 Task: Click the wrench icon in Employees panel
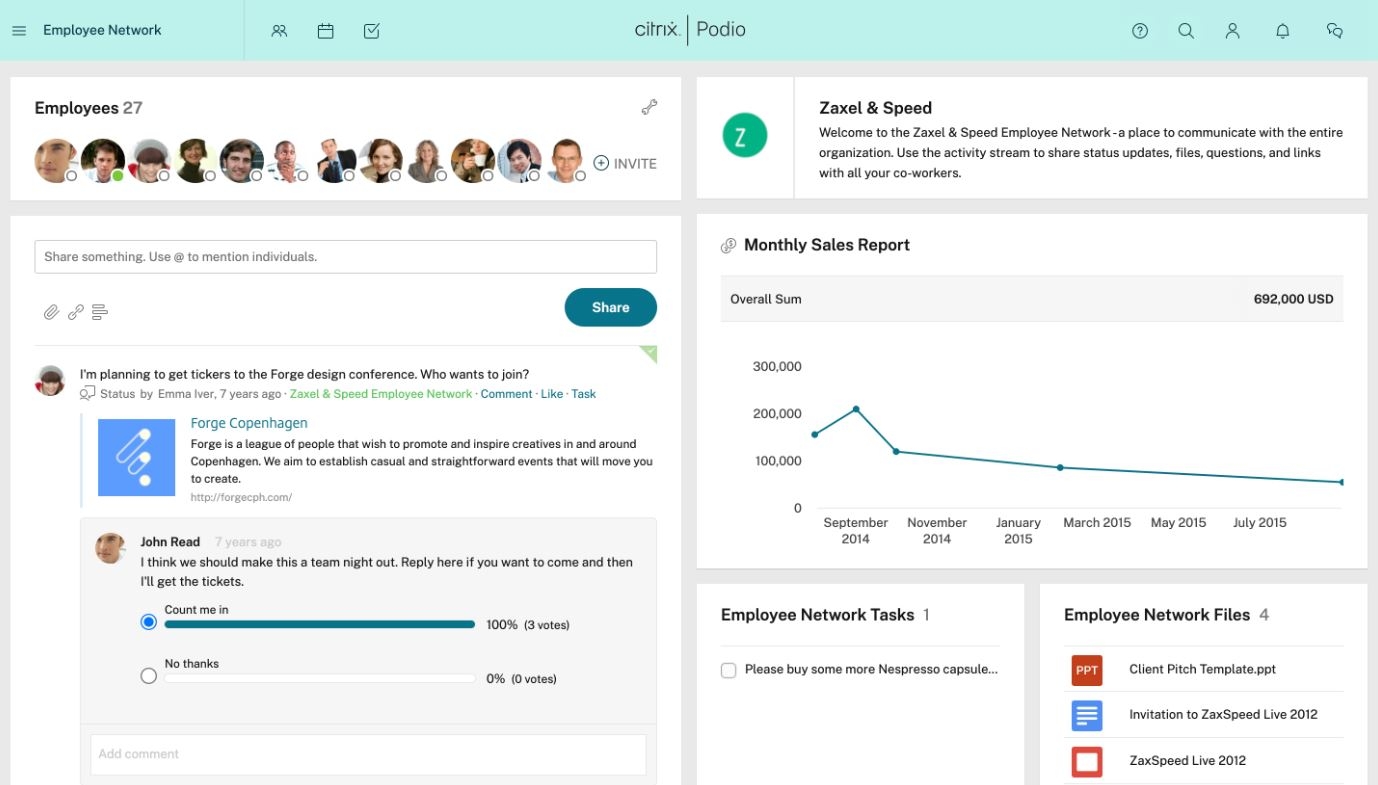tap(649, 107)
